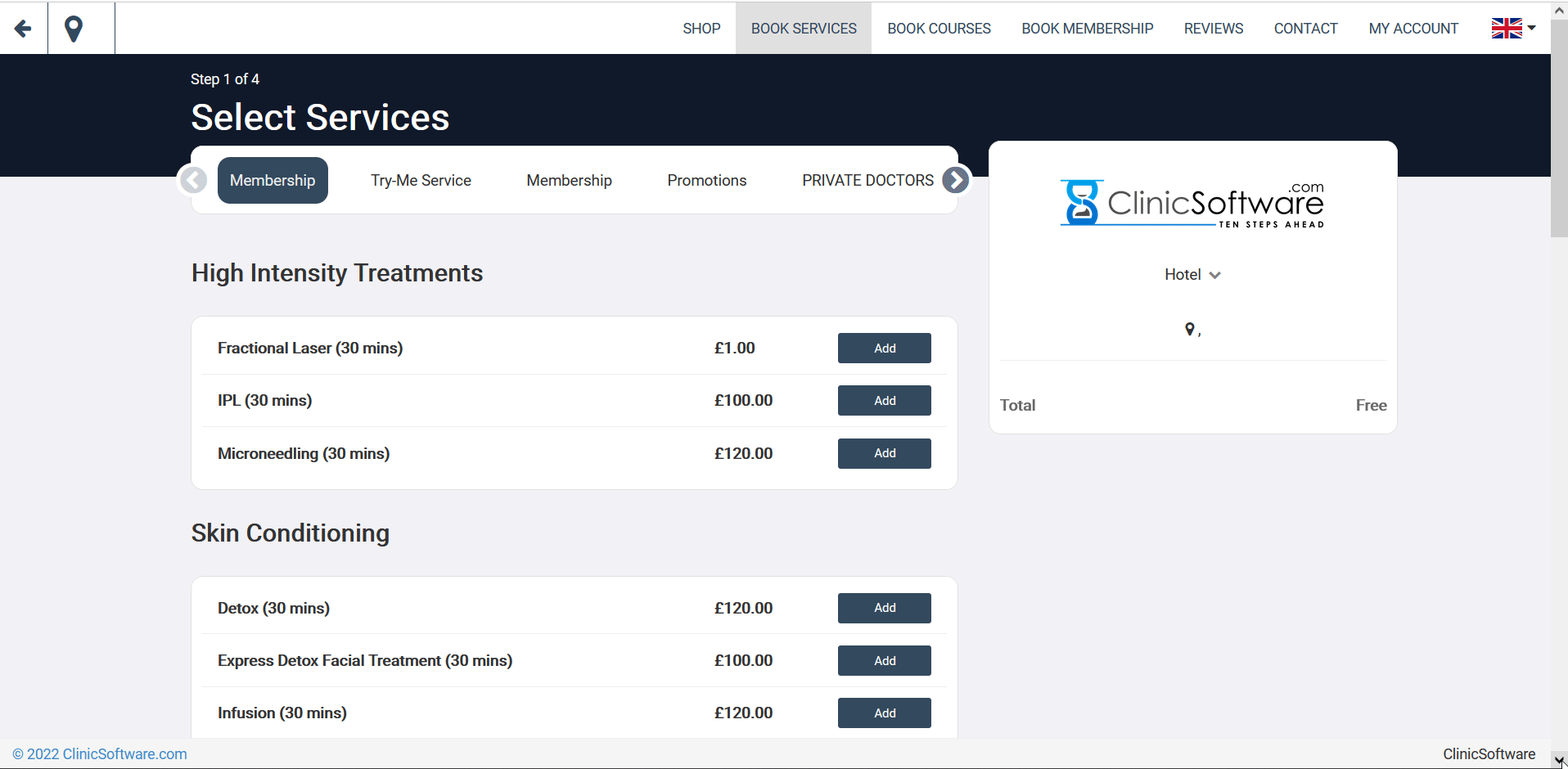
Task: Add Fractional Laser to the booking
Action: (884, 348)
